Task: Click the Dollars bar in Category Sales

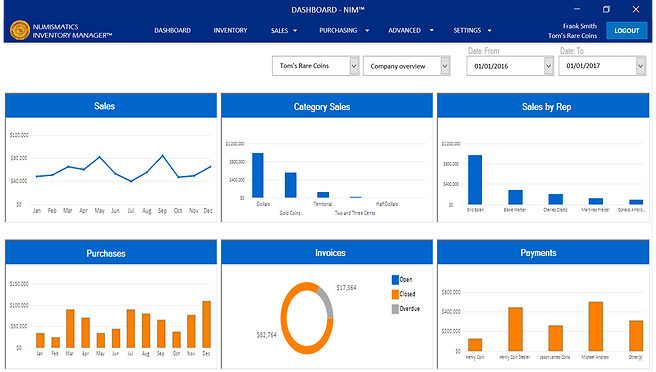Action: point(258,175)
